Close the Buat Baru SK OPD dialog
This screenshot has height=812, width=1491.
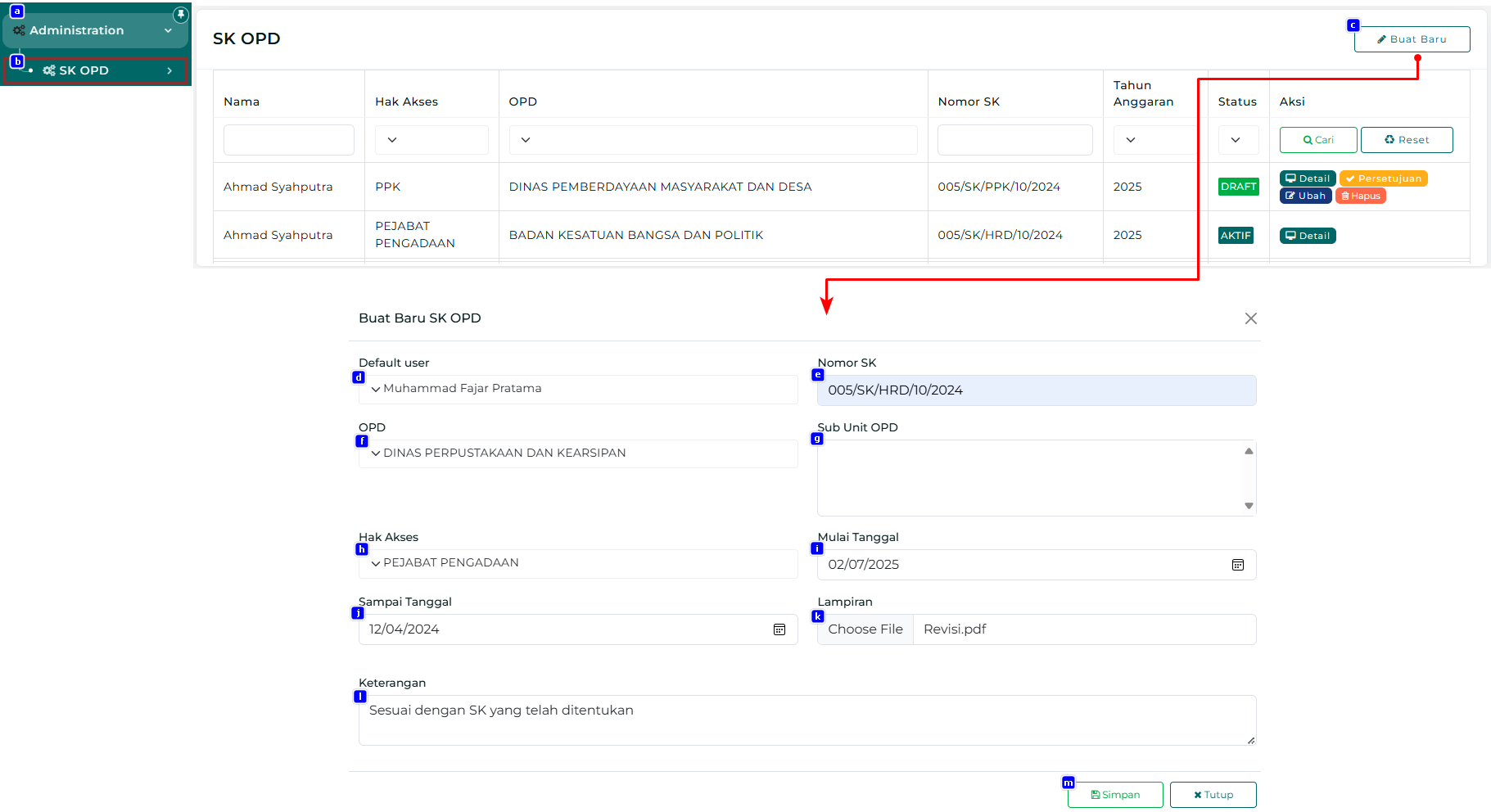point(1250,318)
